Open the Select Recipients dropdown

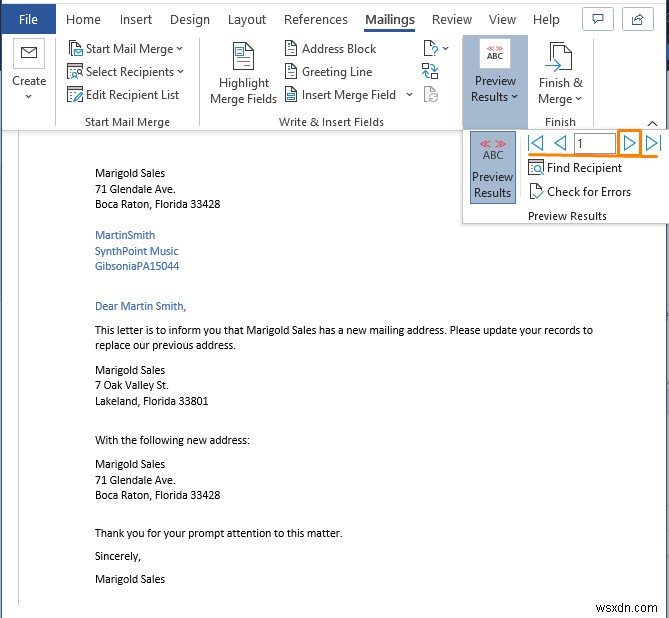125,72
